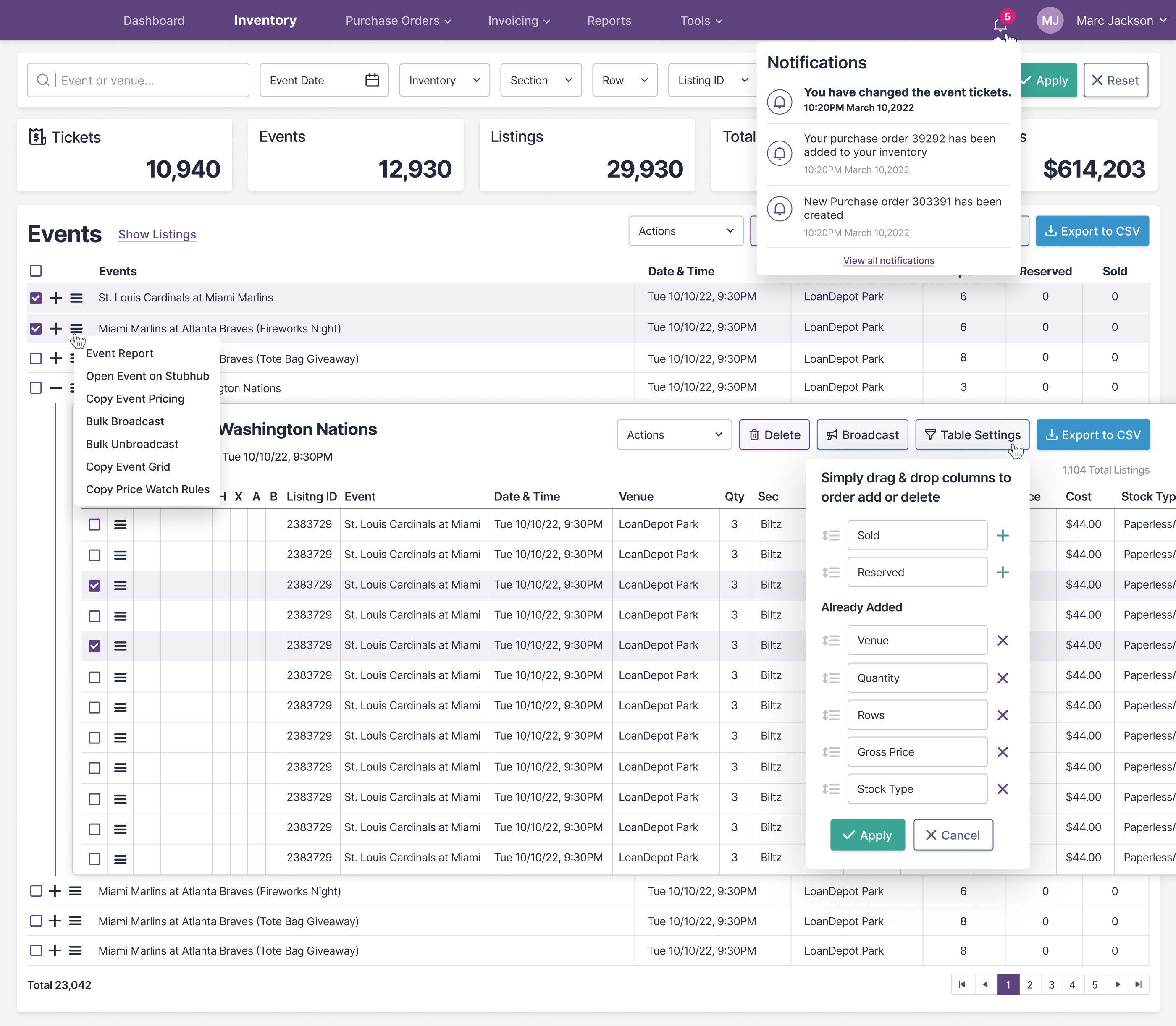Remove Venue column with X icon
1176x1026 pixels.
(1003, 640)
